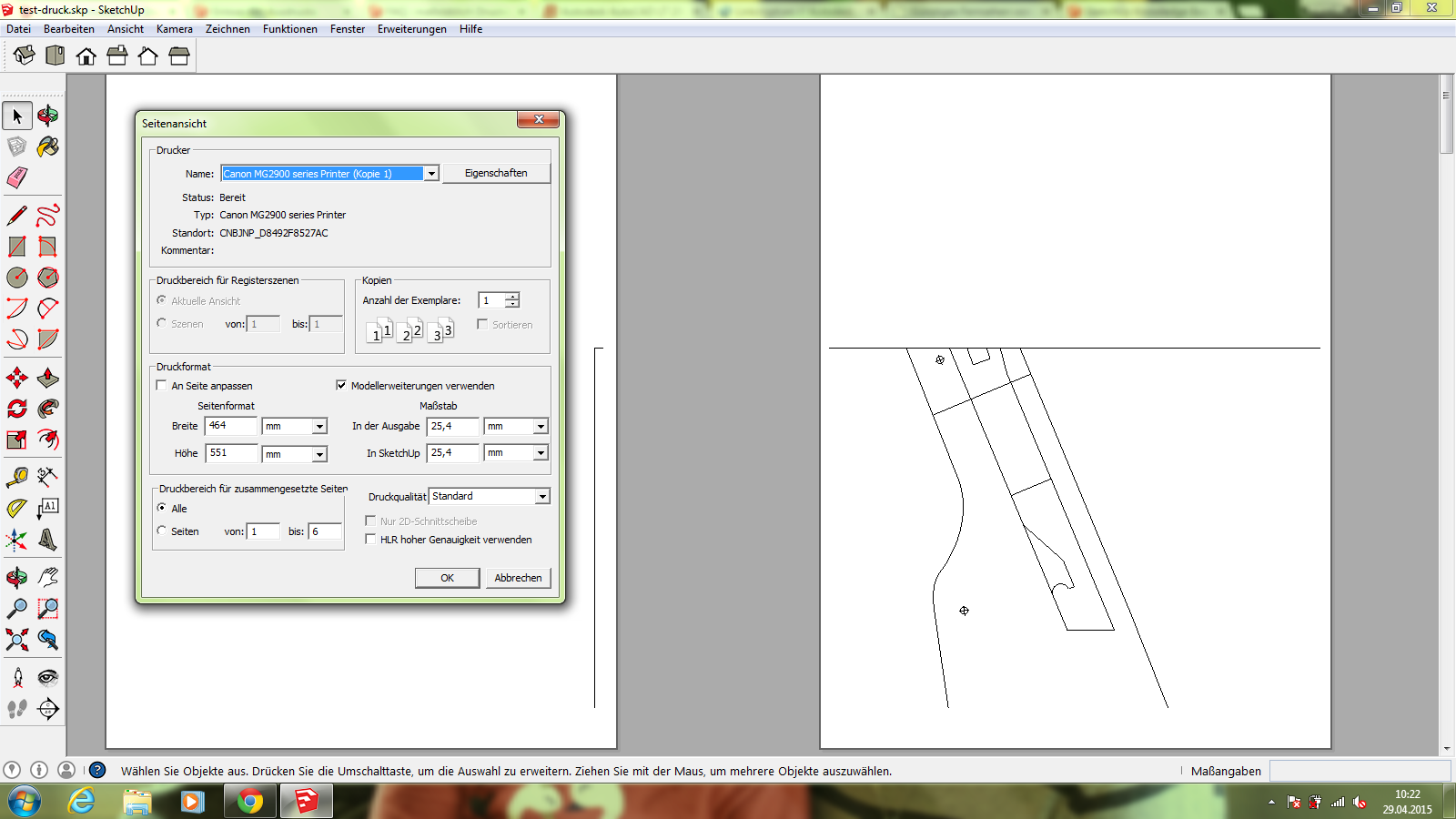
Task: Open the Erweiterungen menu
Action: pyautogui.click(x=411, y=29)
